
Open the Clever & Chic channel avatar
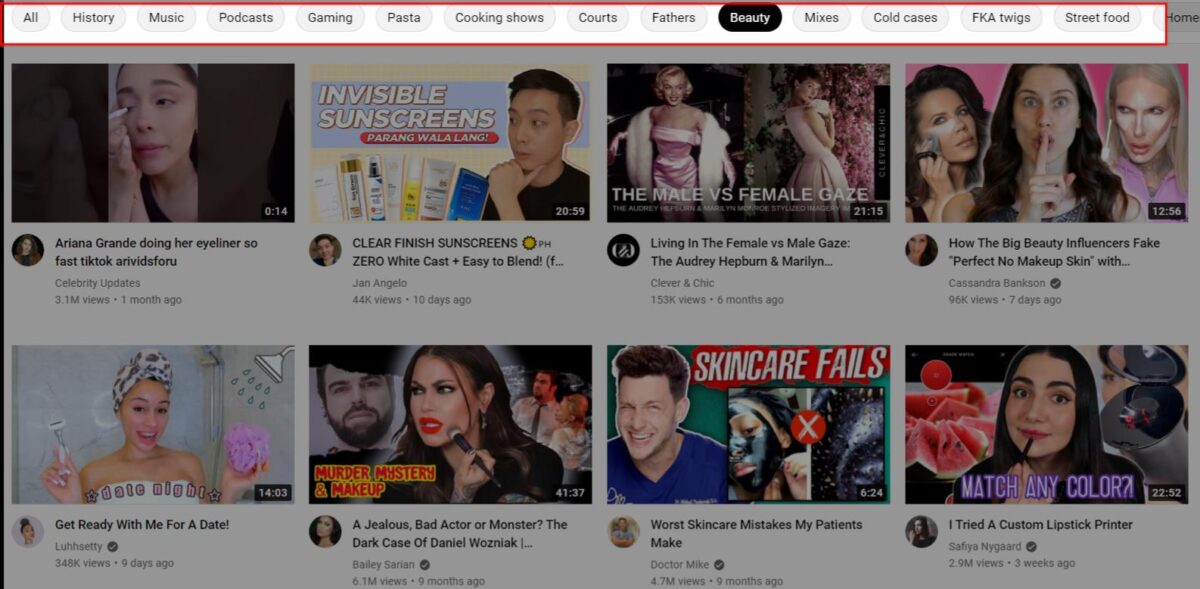pos(623,252)
